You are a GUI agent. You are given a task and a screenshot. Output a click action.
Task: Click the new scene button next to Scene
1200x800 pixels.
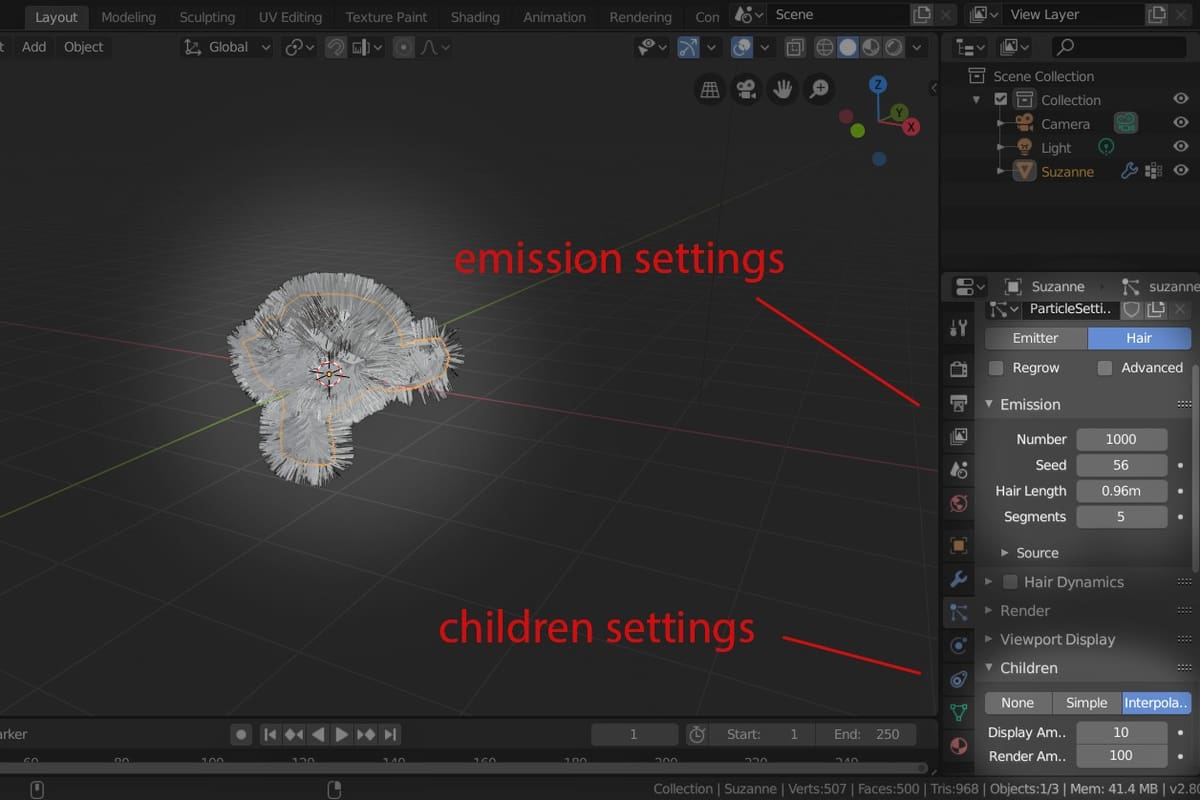click(x=922, y=15)
